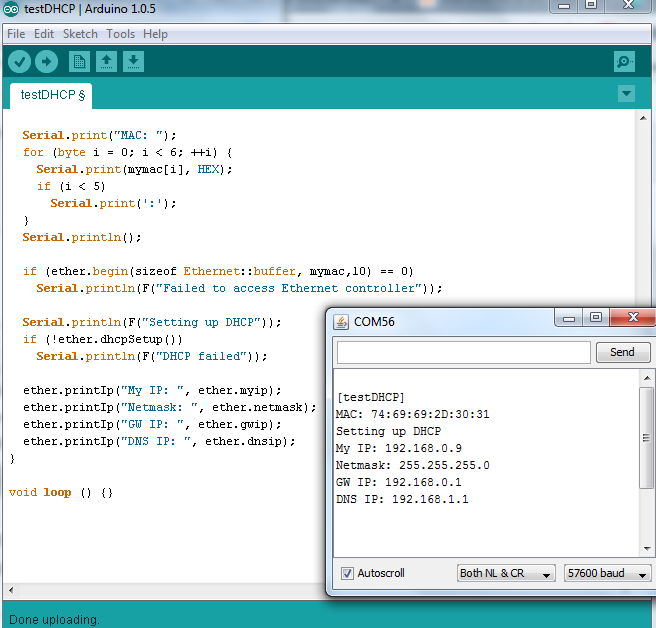Click the "GW IP: 192.168.0.1" output line
This screenshot has width=656, height=628.
398,482
